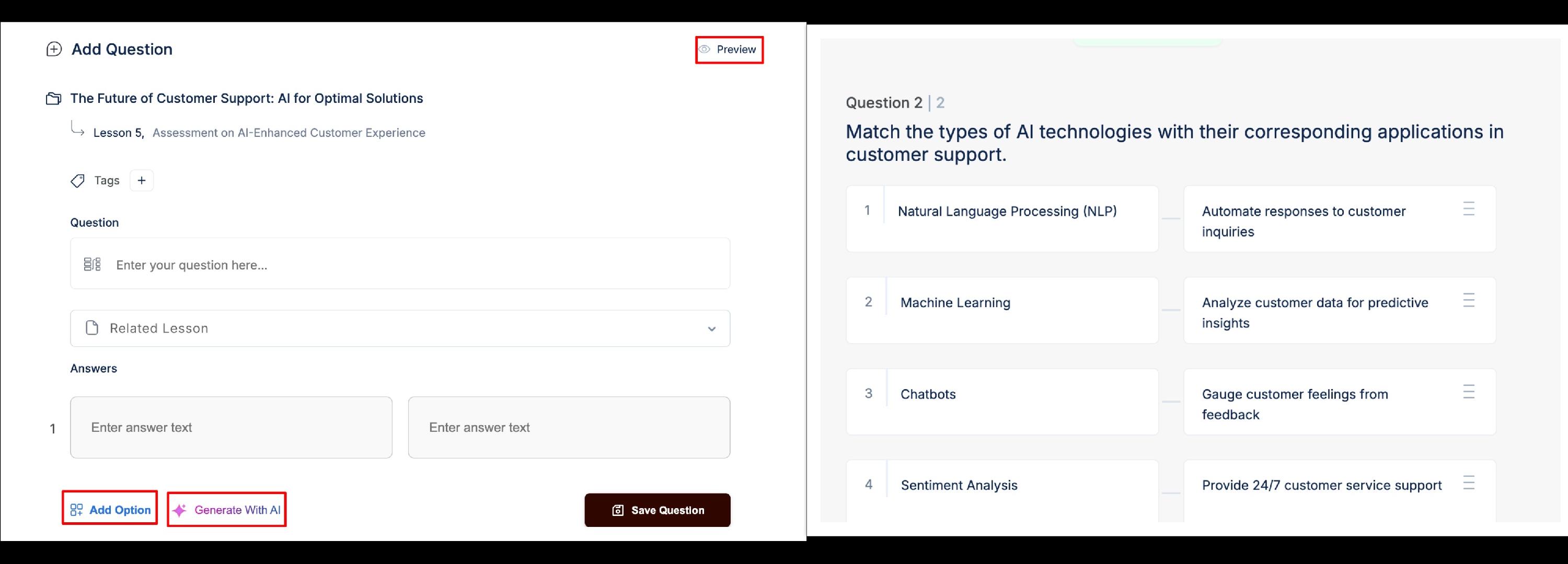Expand Related Lesson using the chevron arrow
The height and width of the screenshot is (564, 1568).
(711, 329)
